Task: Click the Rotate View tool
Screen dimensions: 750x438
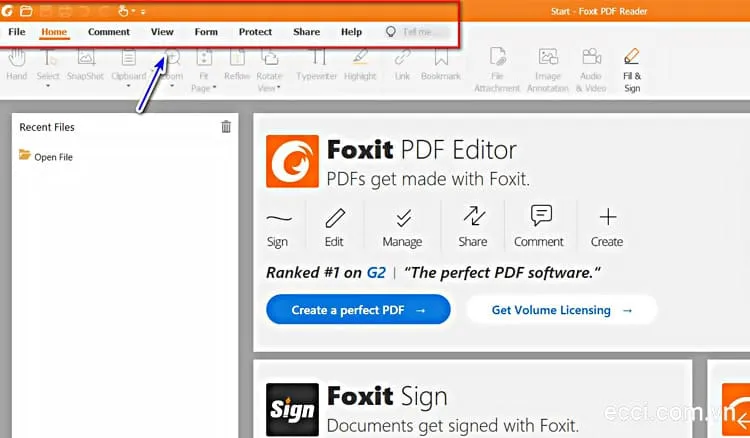Action: pos(269,69)
